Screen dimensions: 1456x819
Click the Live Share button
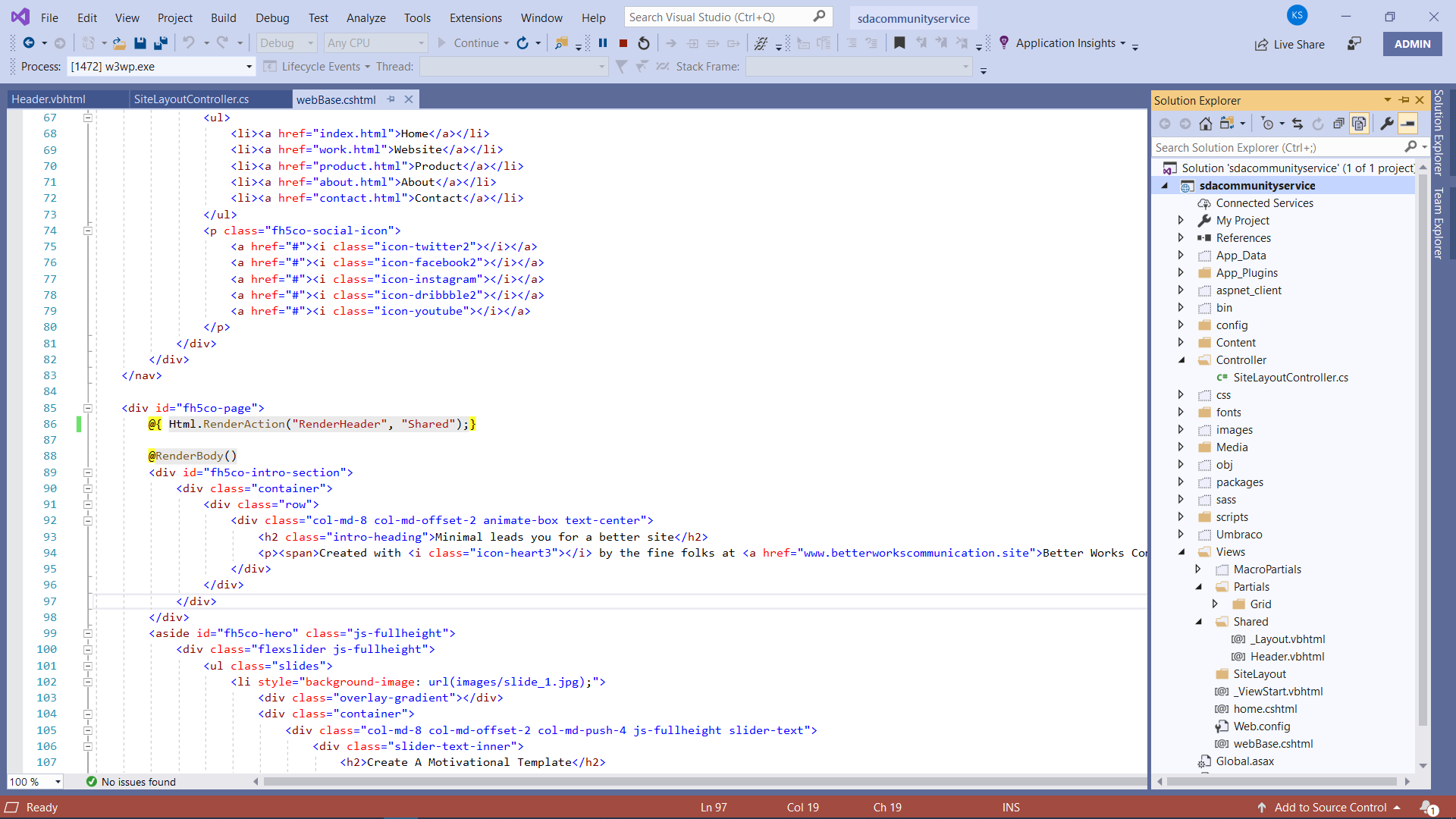click(1290, 45)
